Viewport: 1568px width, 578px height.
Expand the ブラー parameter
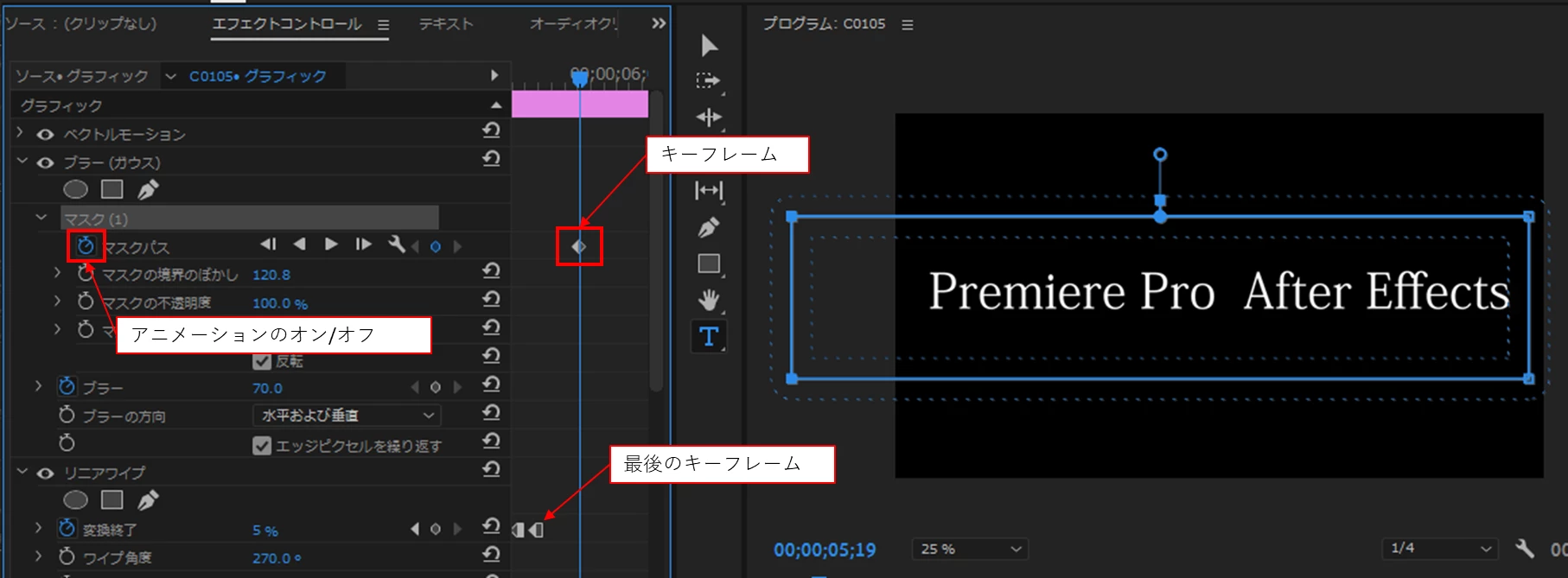38,386
